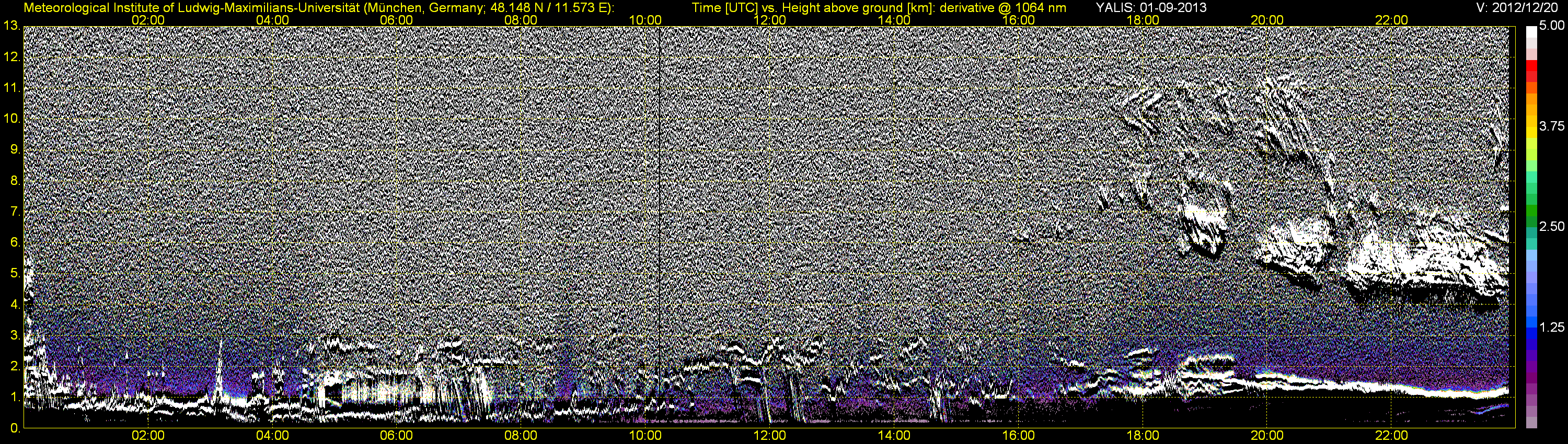Click the yellow segment of the color scale
This screenshot has height=444, width=1568.
click(x=1531, y=134)
